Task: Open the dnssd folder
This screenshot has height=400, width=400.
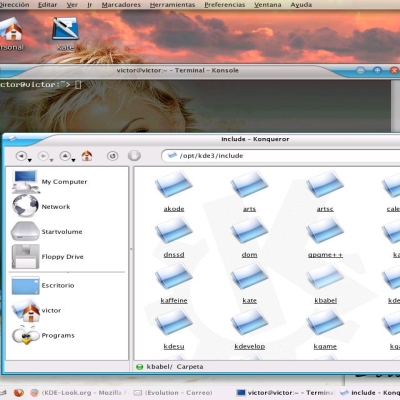Action: 174,238
